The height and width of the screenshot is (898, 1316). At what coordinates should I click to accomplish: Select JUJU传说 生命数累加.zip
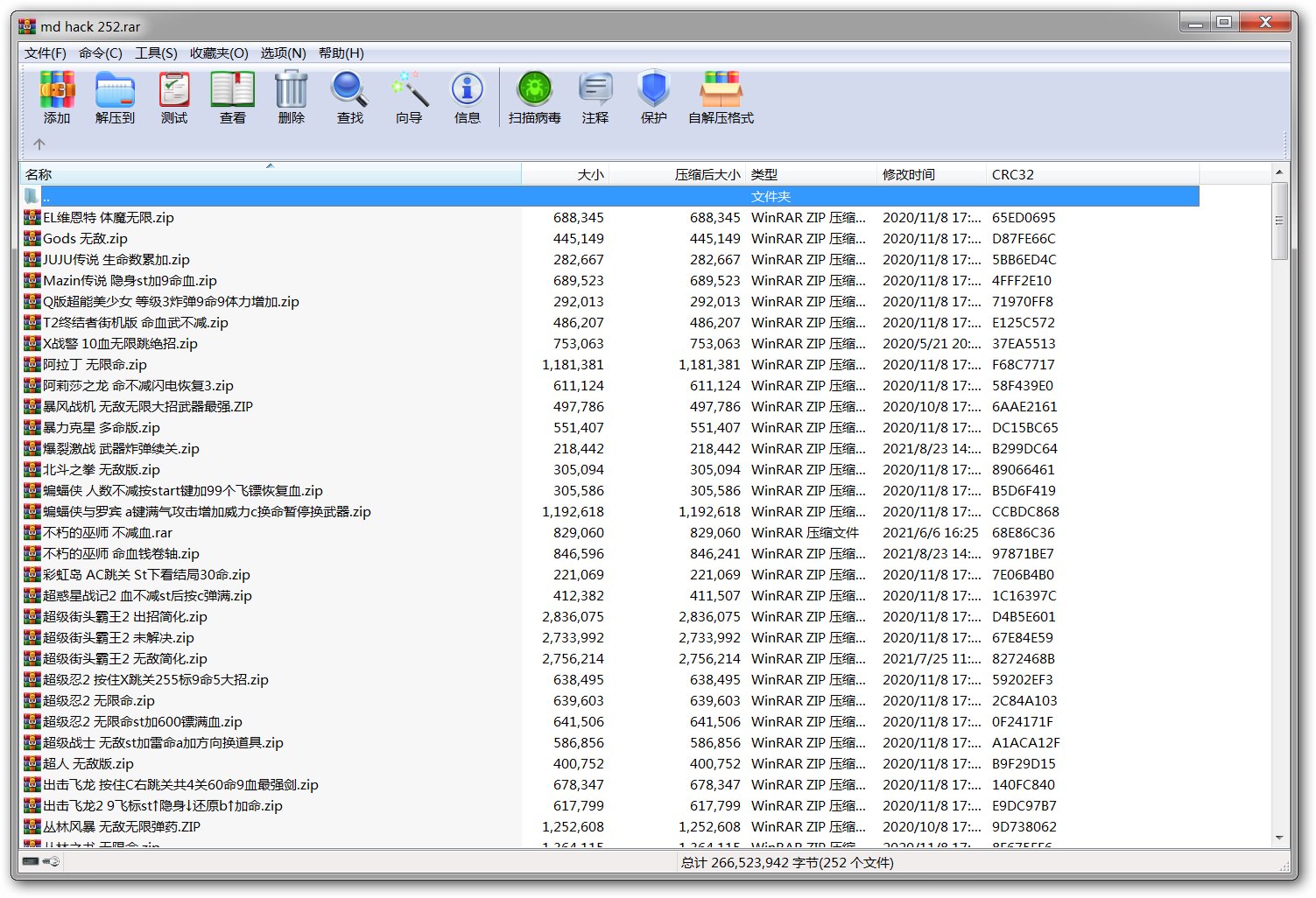pyautogui.click(x=610, y=259)
